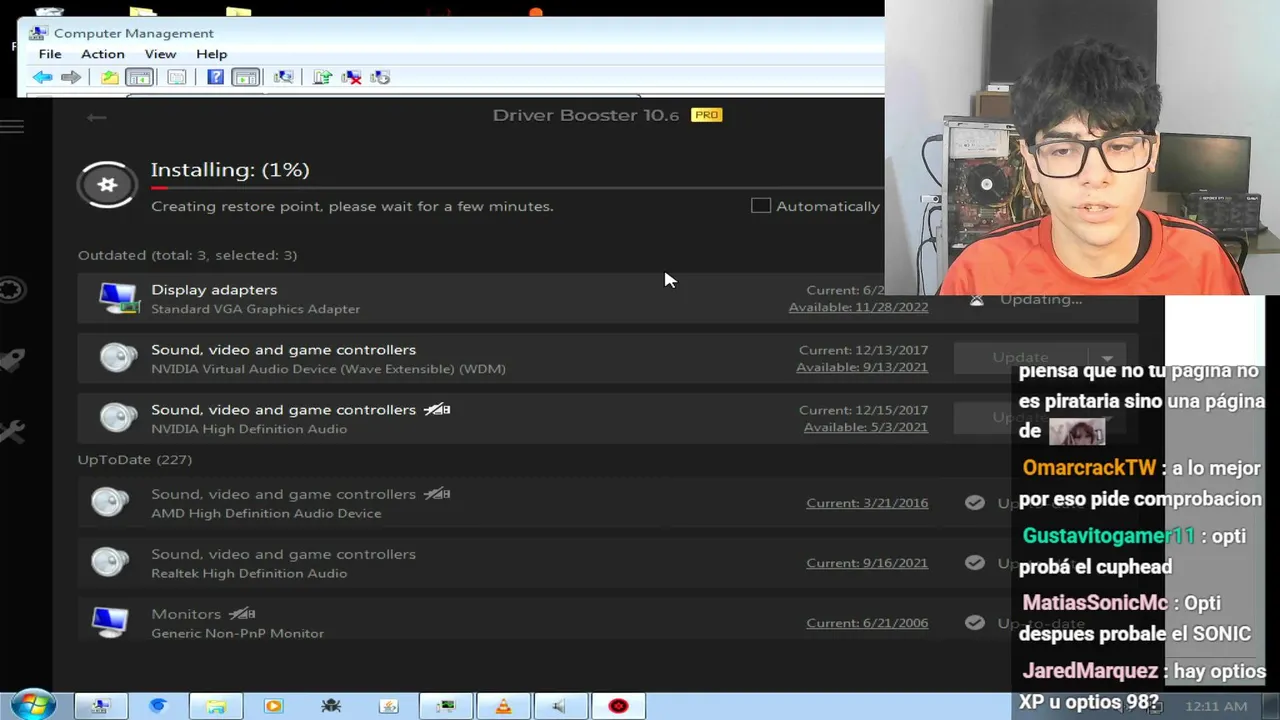Click the uninstall device red X icon
1280x720 pixels.
click(x=351, y=77)
